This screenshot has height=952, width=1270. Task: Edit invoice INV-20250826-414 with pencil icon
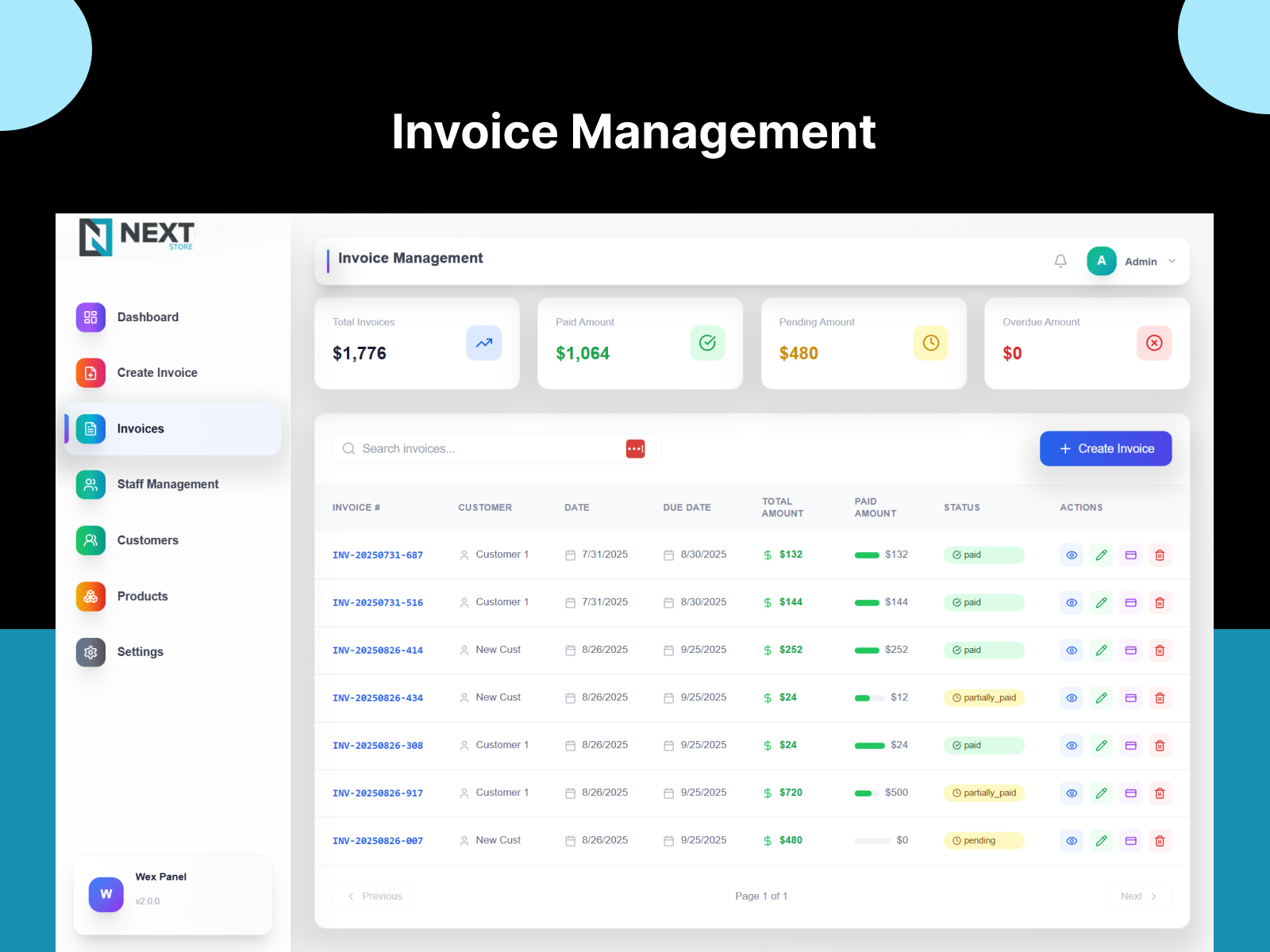1101,651
